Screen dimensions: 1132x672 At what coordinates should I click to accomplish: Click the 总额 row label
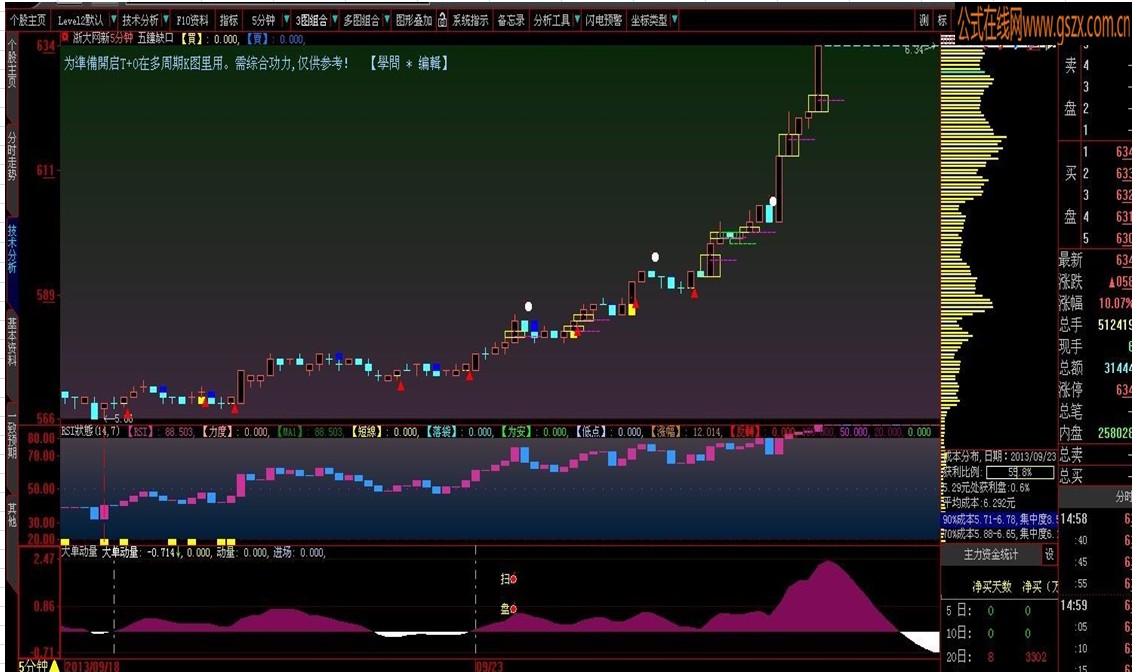(x=1071, y=368)
